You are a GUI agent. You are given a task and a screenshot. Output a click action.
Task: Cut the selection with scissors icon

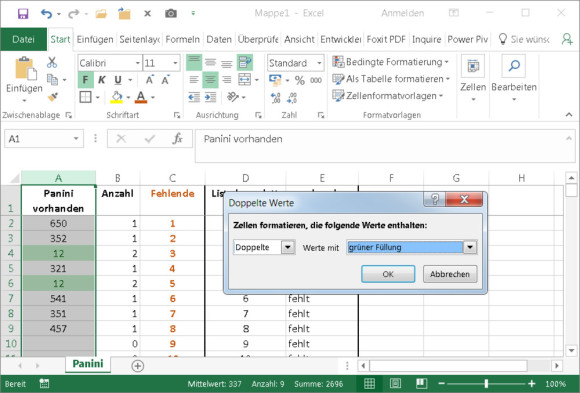(x=52, y=62)
